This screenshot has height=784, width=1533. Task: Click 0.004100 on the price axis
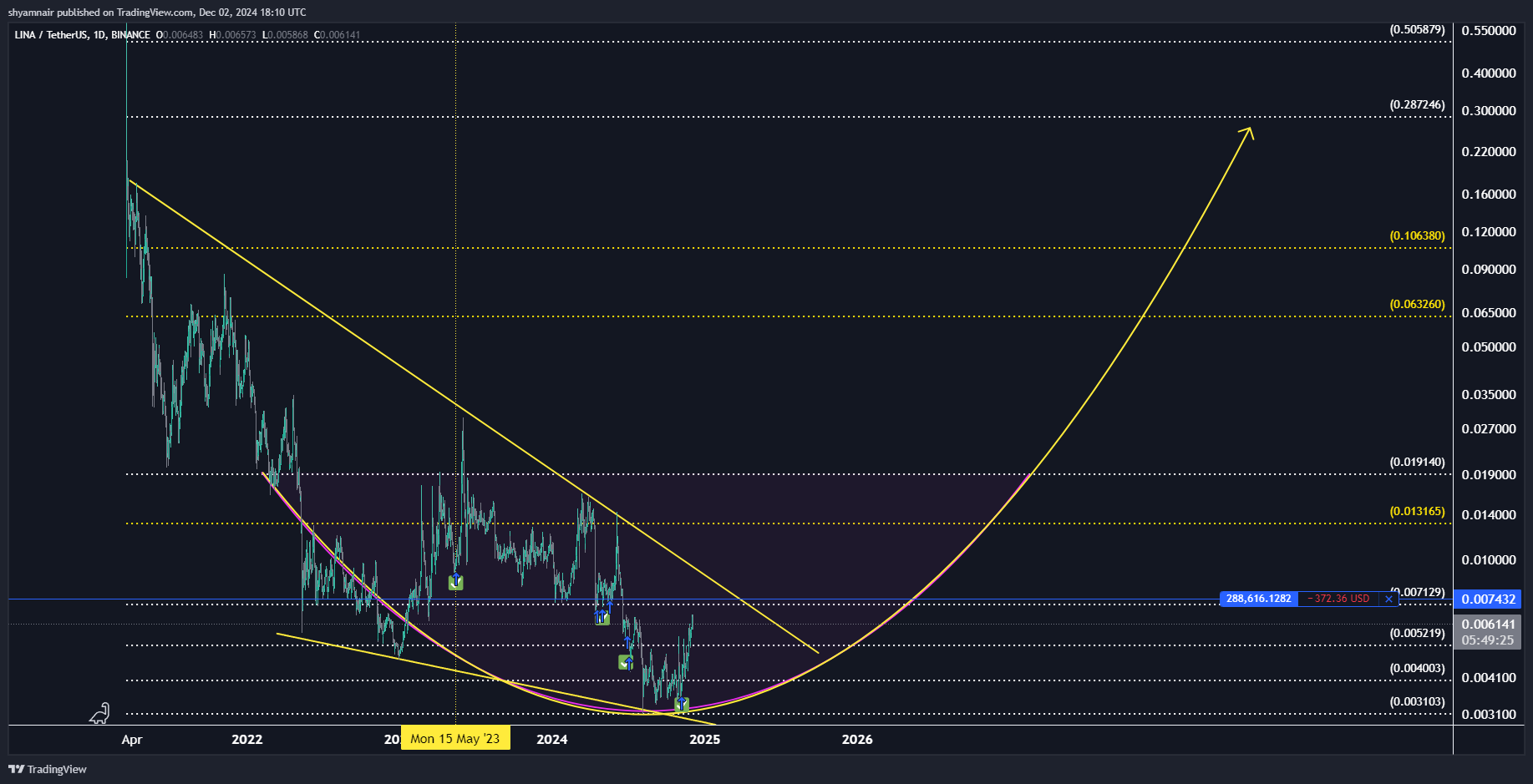1488,677
